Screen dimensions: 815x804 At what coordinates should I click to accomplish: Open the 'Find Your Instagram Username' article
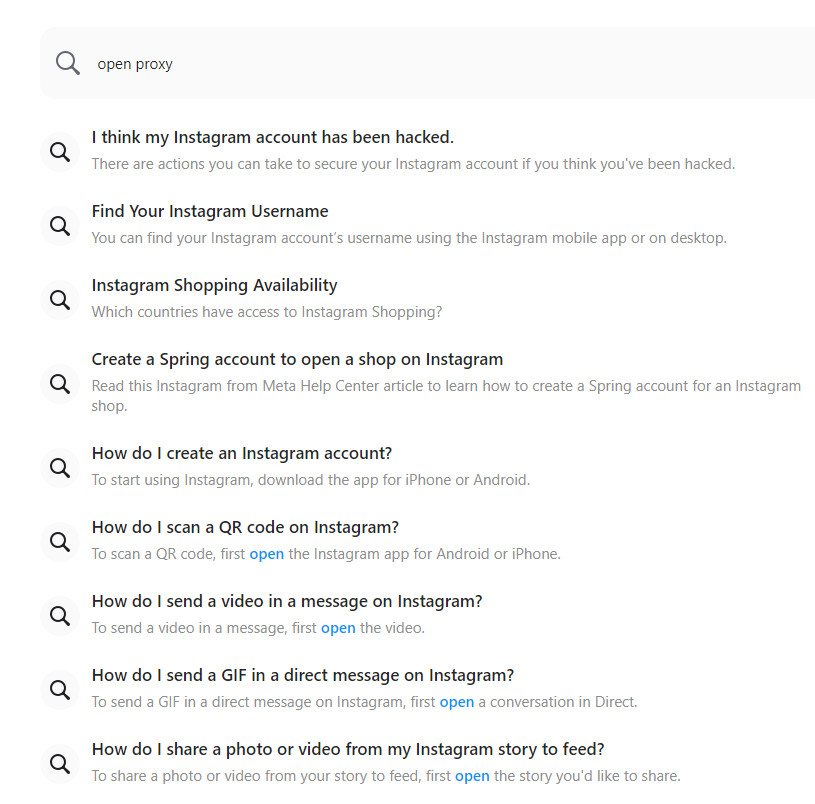pyautogui.click(x=210, y=212)
